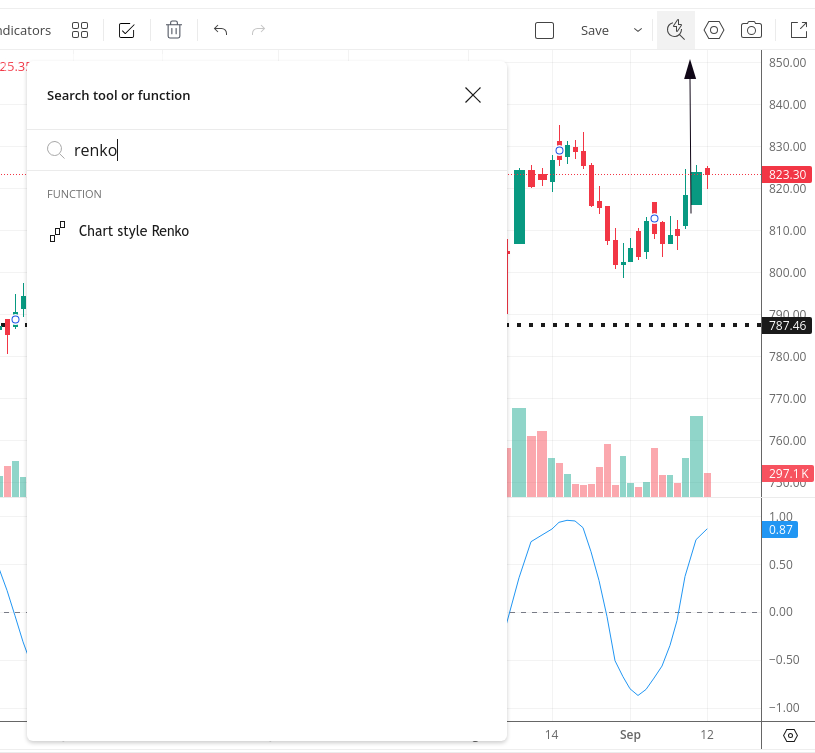Open chart settings hexagon icon

coord(714,30)
